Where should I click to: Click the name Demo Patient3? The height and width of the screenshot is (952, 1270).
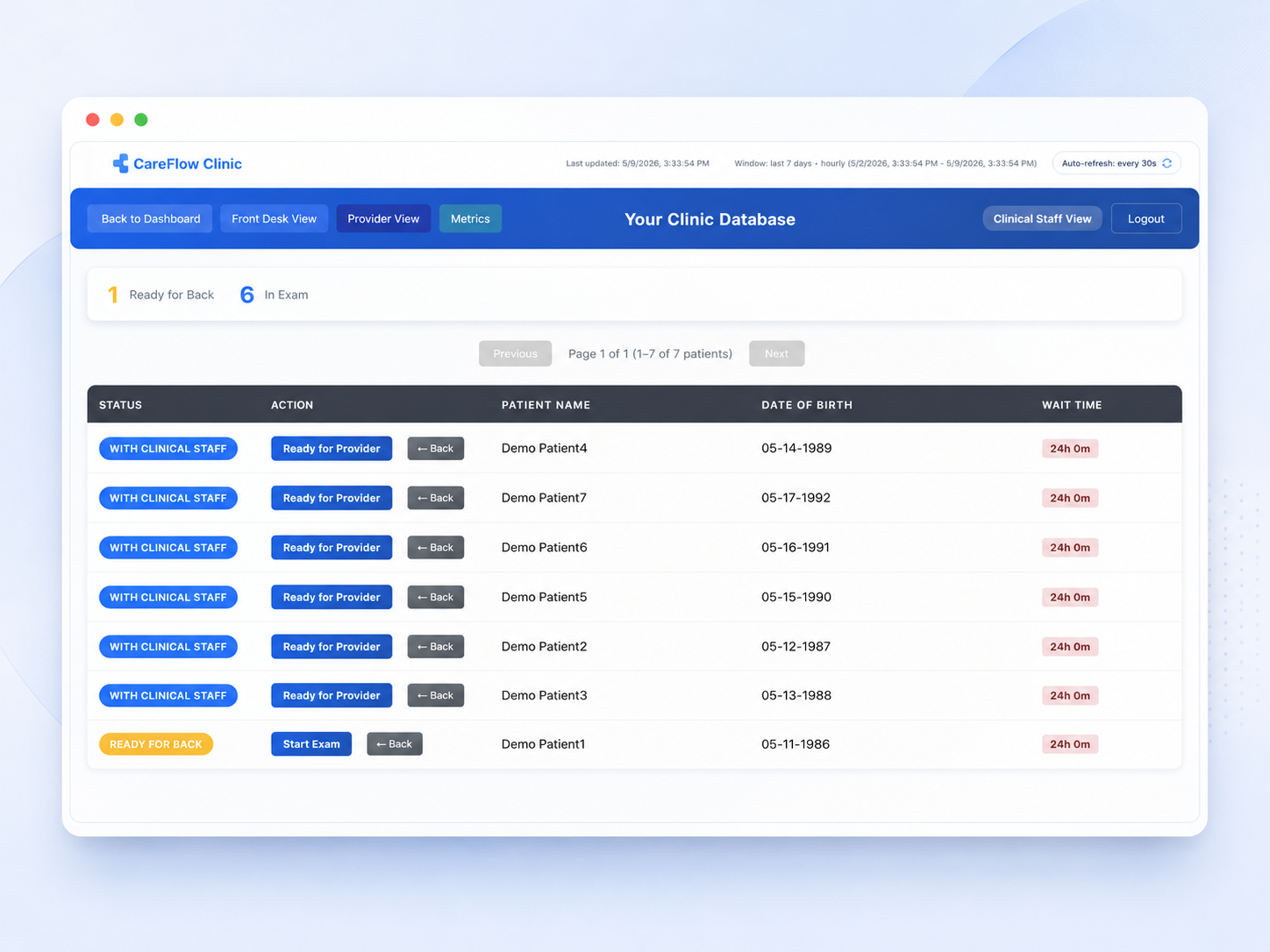(544, 695)
